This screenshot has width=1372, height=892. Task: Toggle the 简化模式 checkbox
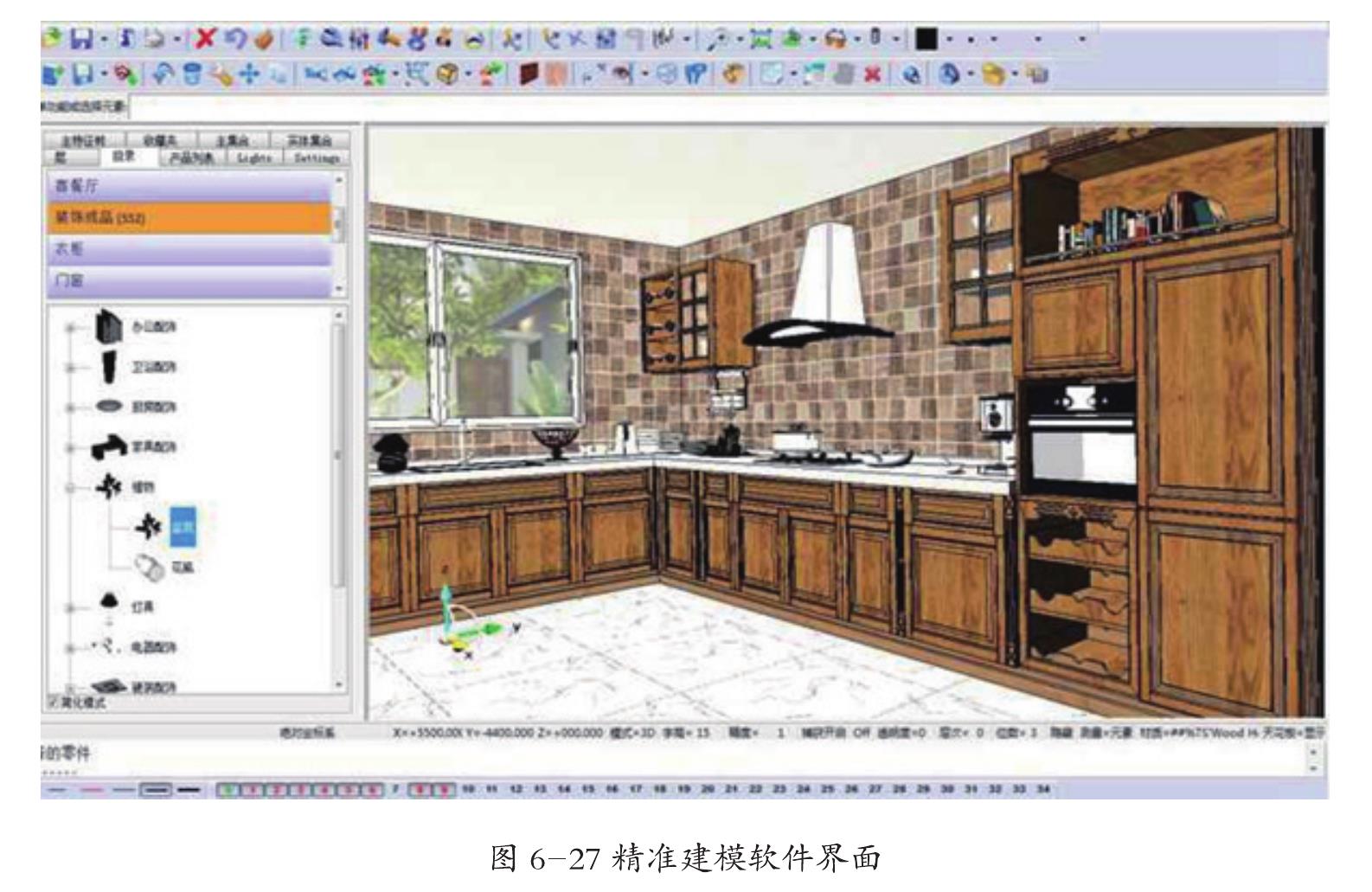click(x=54, y=703)
